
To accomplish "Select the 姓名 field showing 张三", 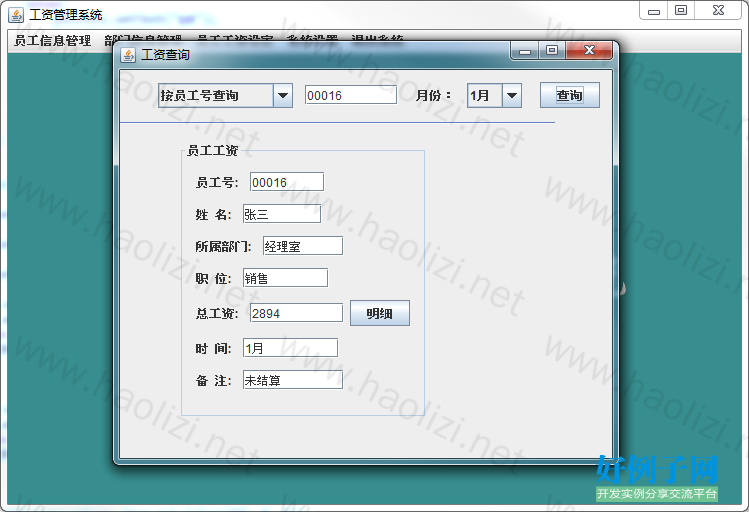I will (x=280, y=214).
